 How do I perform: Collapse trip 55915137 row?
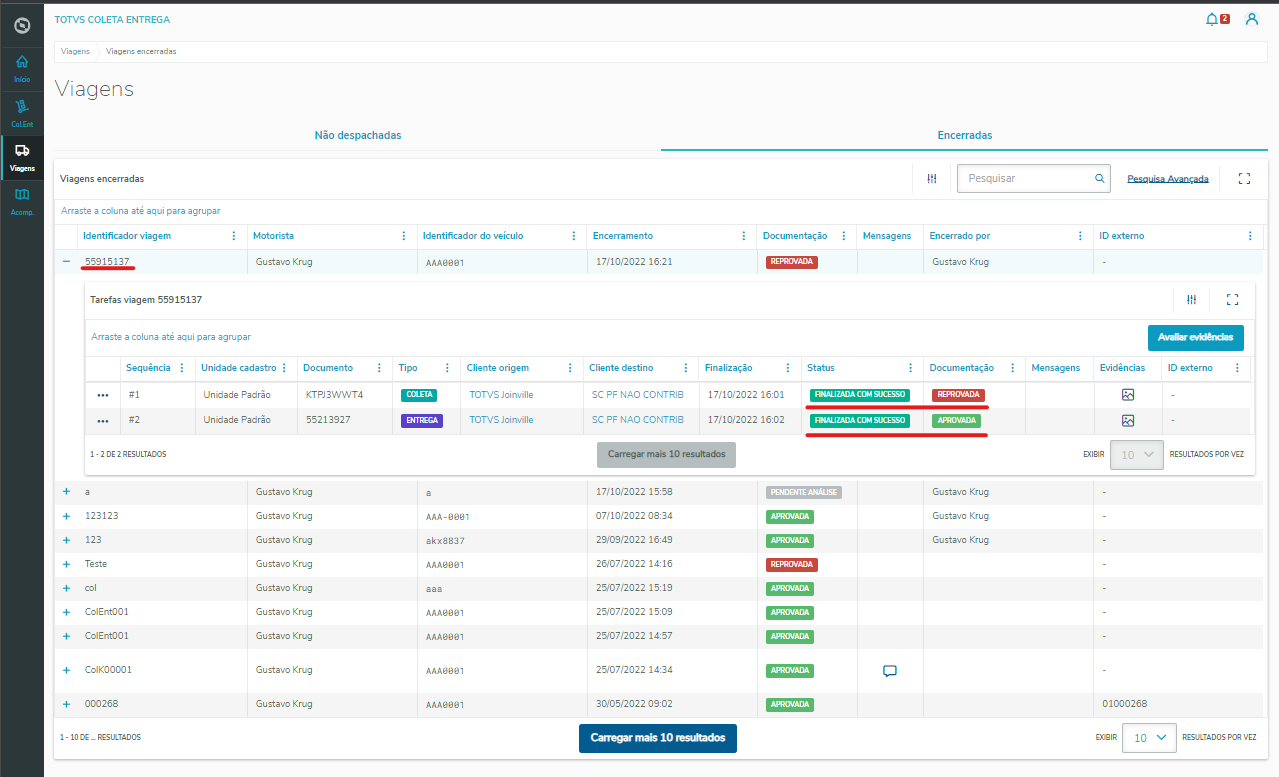pyautogui.click(x=67, y=261)
